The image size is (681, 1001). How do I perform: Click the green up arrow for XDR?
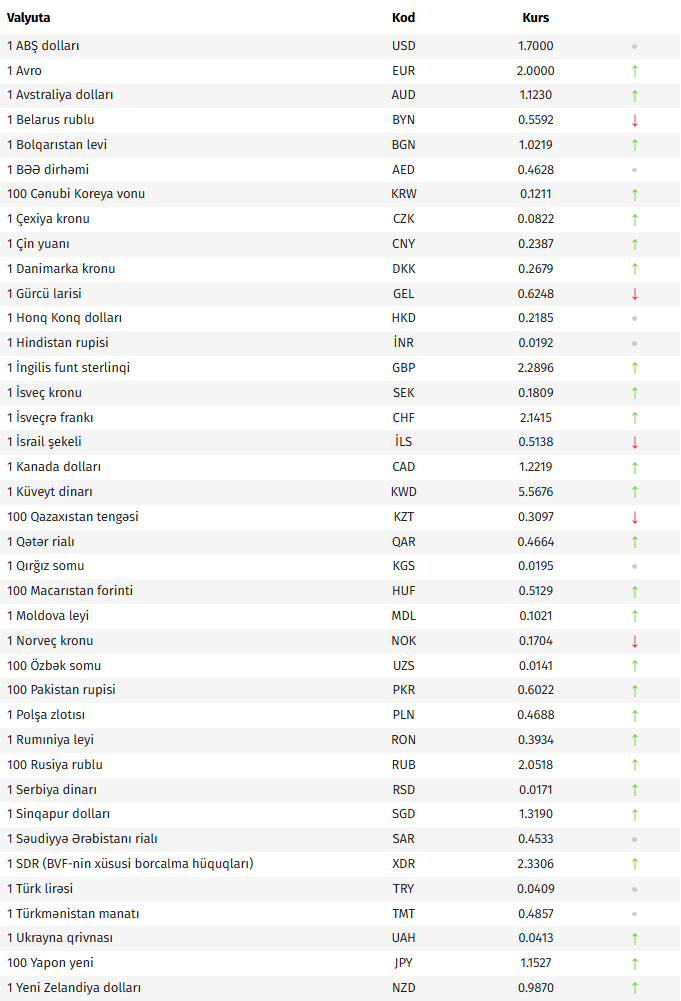(x=634, y=864)
